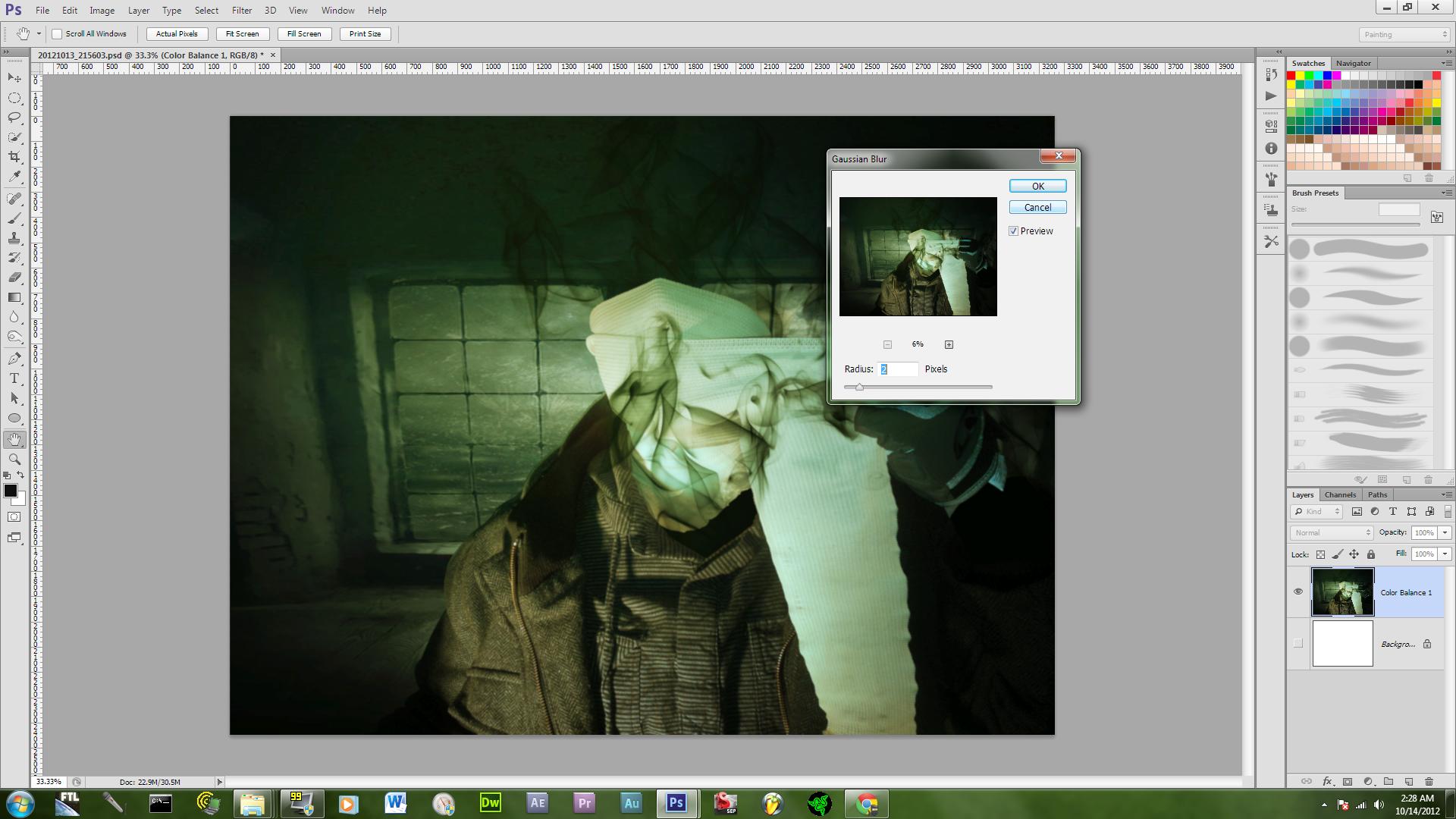Toggle Quick Mask mode
This screenshot has height=819, width=1456.
pos(14,517)
